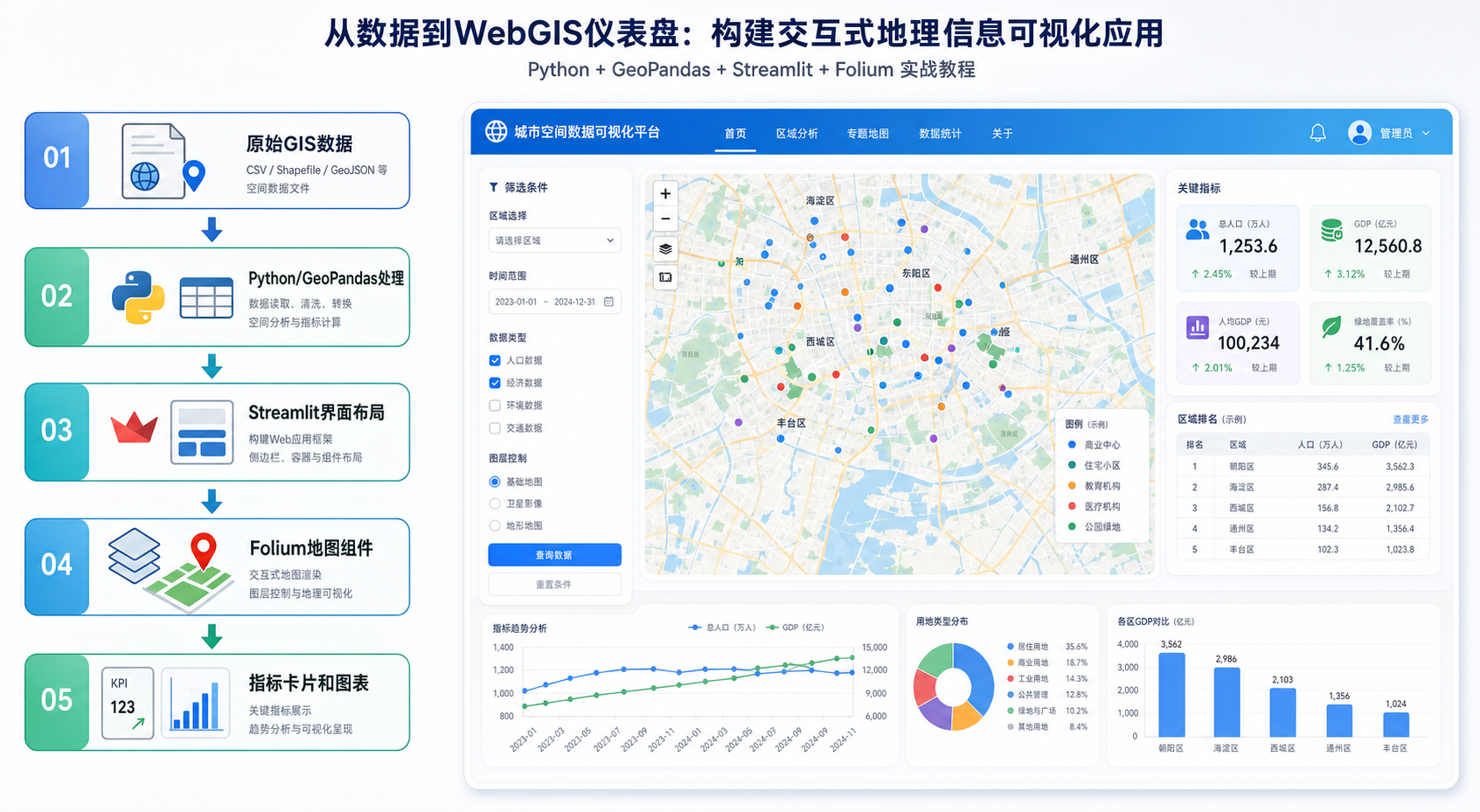Click the date range input 2023-01-01 ~ 2024-12-31
The image size is (1480, 812).
[x=554, y=302]
